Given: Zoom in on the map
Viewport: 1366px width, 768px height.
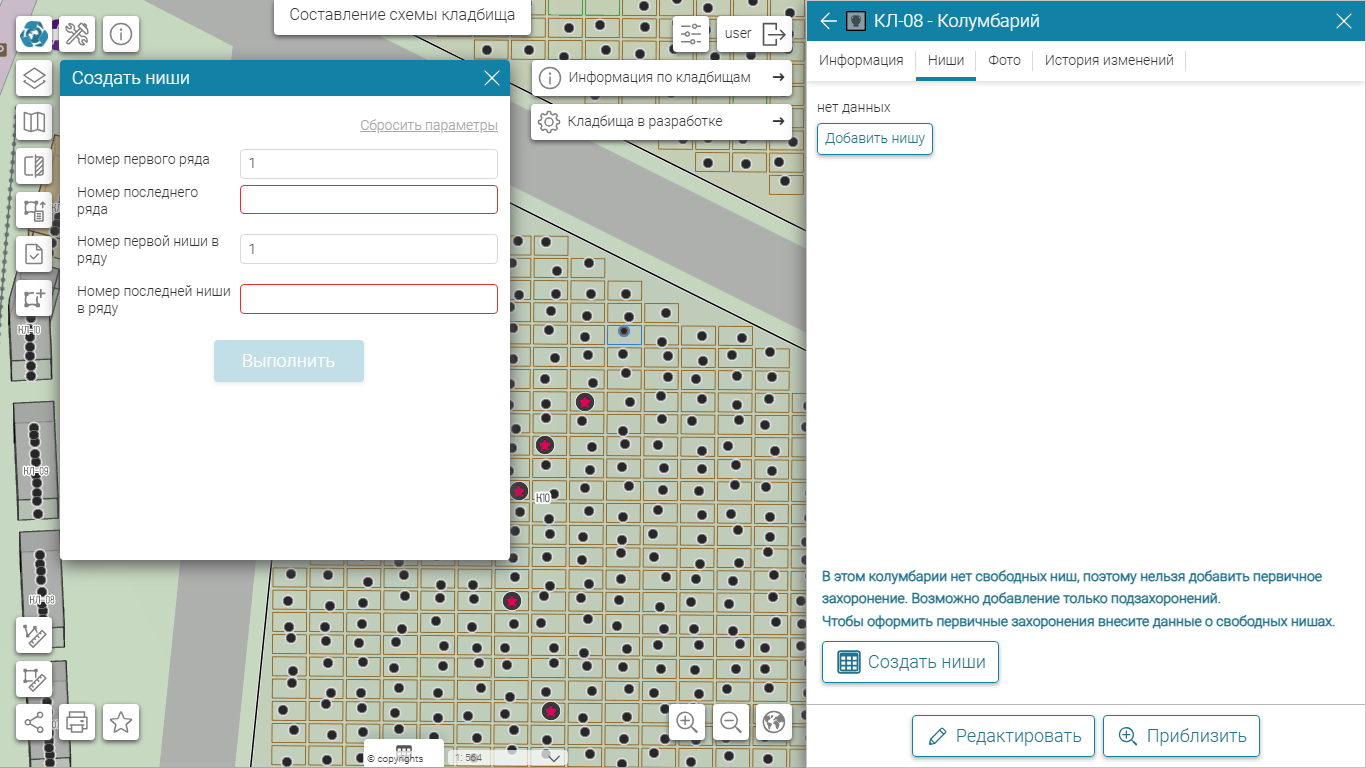Looking at the screenshot, I should (687, 722).
